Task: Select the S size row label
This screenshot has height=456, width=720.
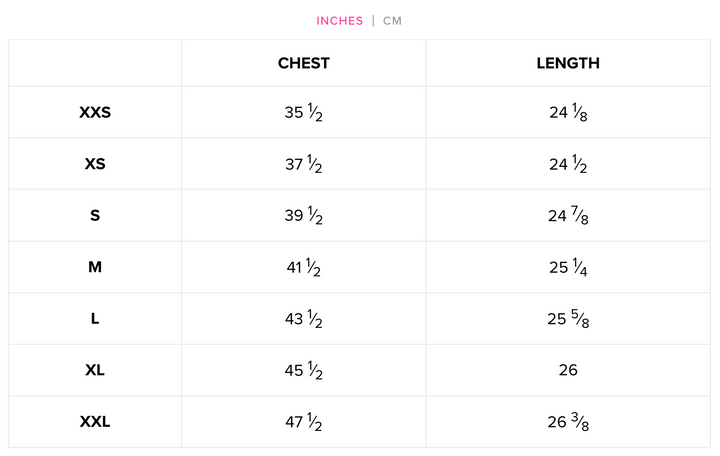Action: coord(95,216)
